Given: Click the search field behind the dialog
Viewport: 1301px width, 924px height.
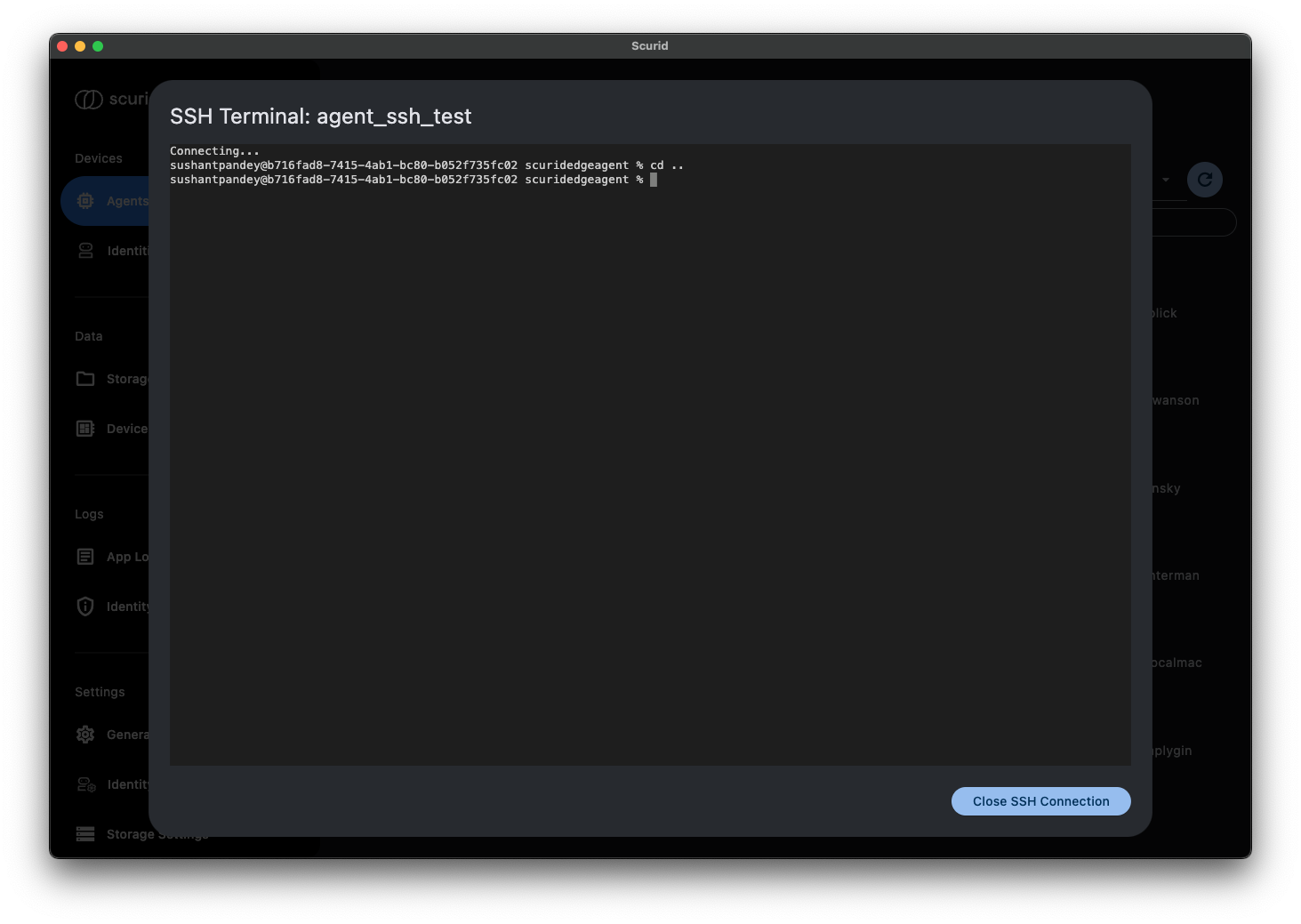Looking at the screenshot, I should [x=1193, y=222].
